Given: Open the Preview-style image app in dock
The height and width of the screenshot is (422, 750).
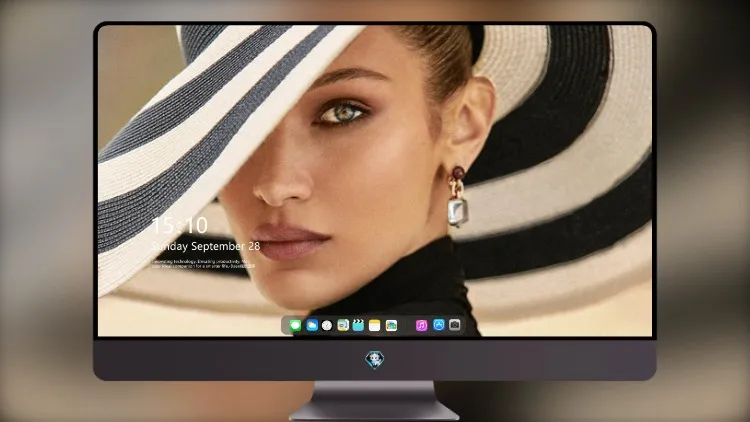Looking at the screenshot, I should 343,325.
